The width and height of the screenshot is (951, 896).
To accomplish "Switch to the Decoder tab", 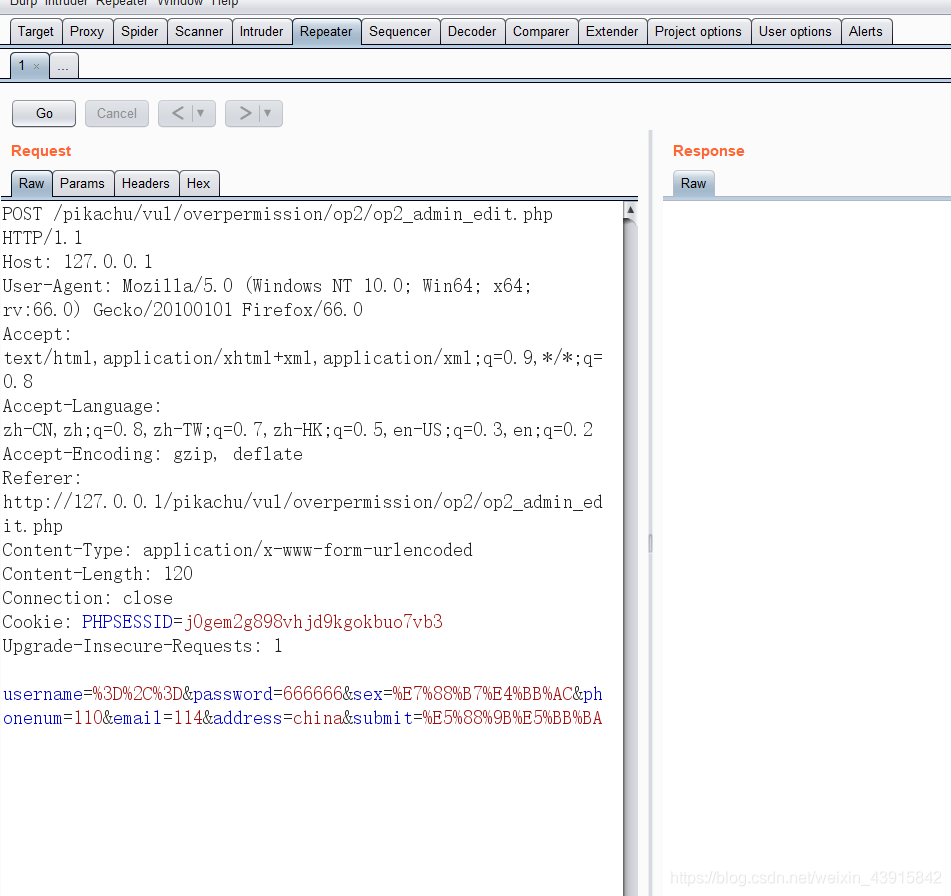I will [x=472, y=32].
